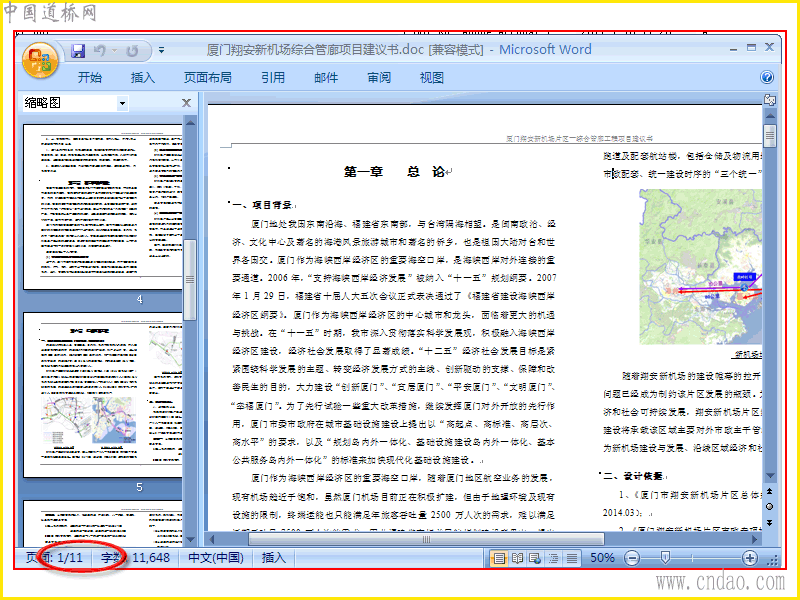This screenshot has width=800, height=600.
Task: Switch to the 页面布局 tab
Action: [x=208, y=78]
